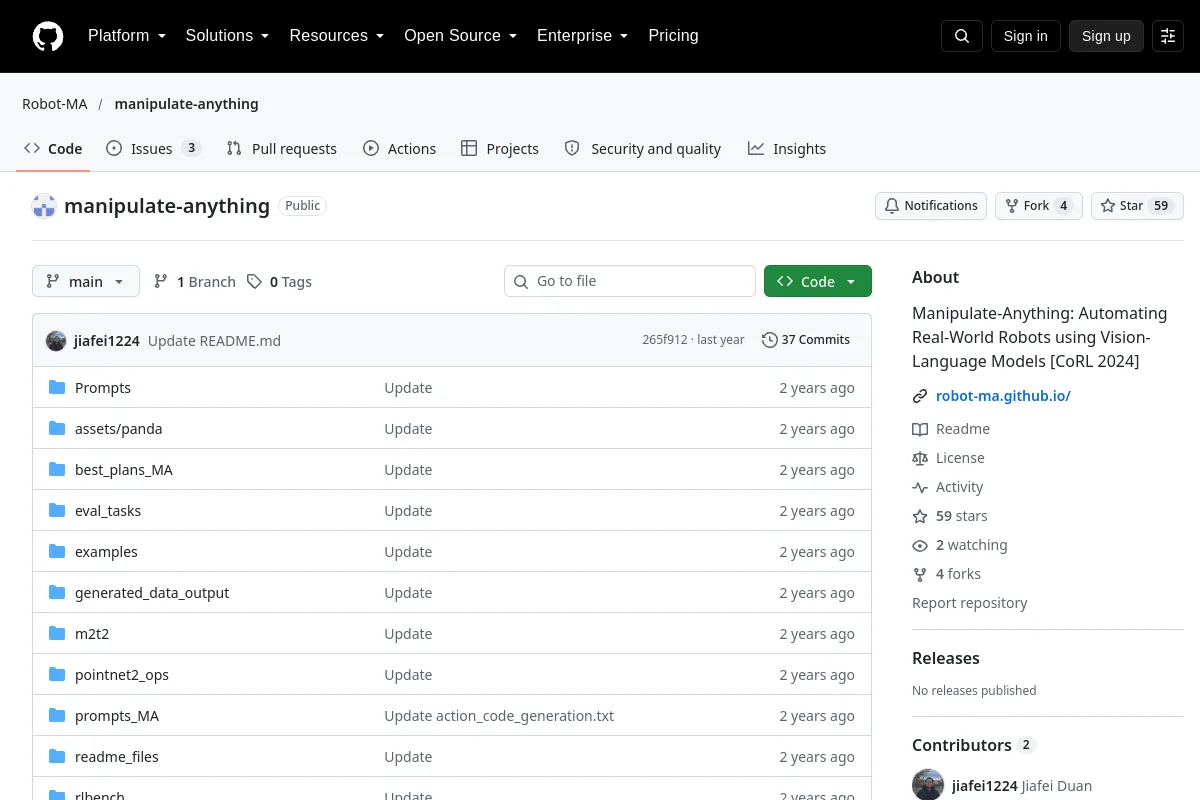Click the Notifications button
This screenshot has height=800, width=1200.
click(x=931, y=206)
